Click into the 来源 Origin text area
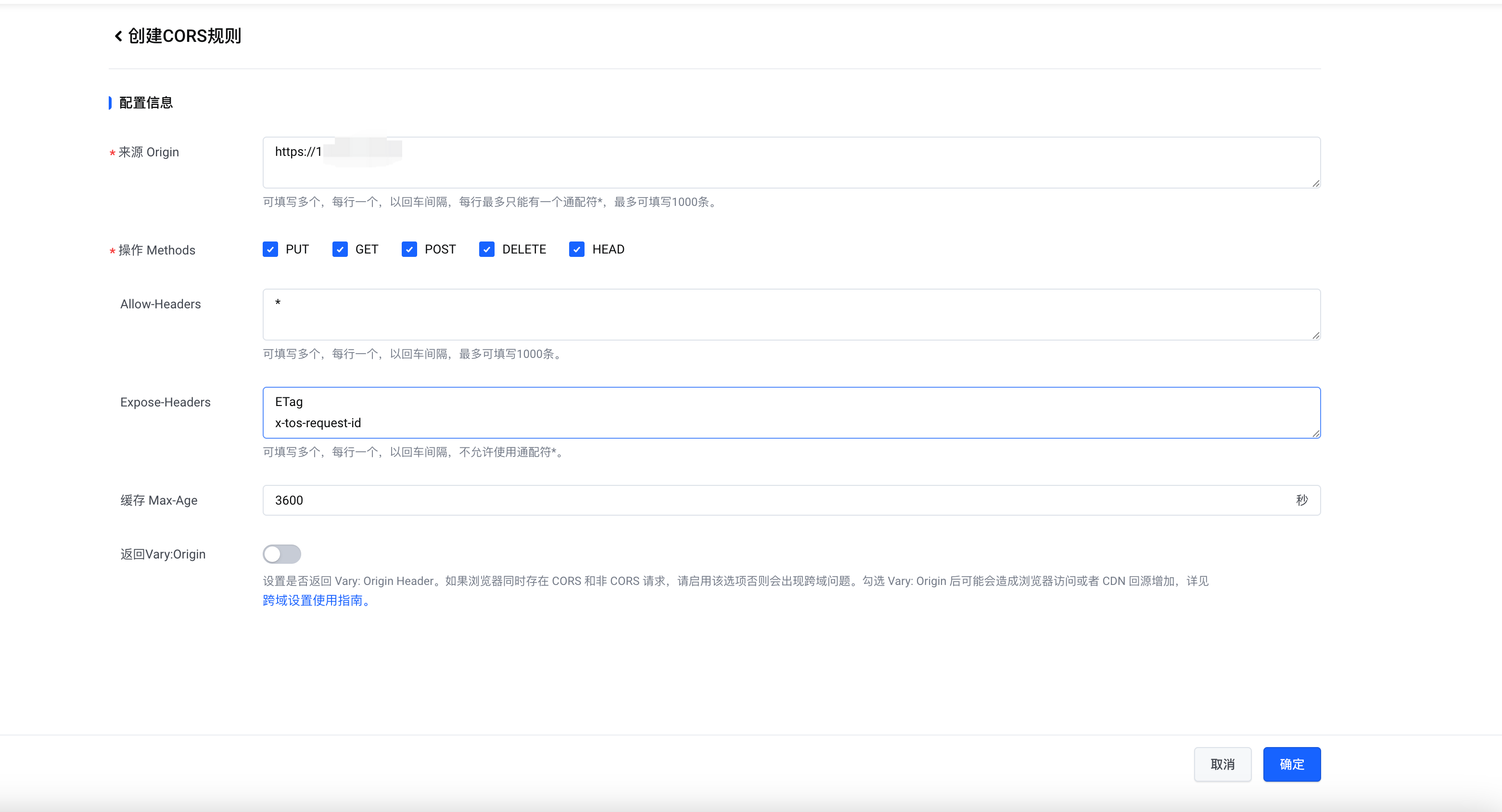Screen dimensions: 1502x812 pos(791,163)
